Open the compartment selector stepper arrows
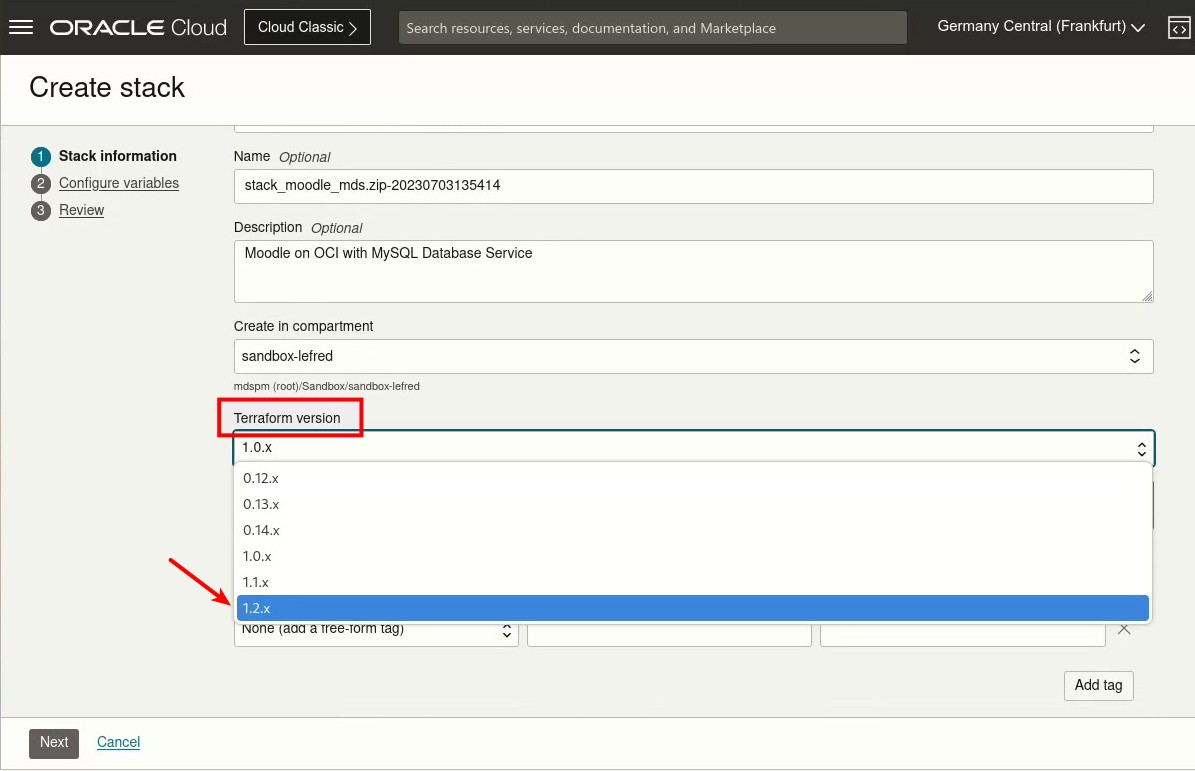The height and width of the screenshot is (771, 1195). point(1135,356)
